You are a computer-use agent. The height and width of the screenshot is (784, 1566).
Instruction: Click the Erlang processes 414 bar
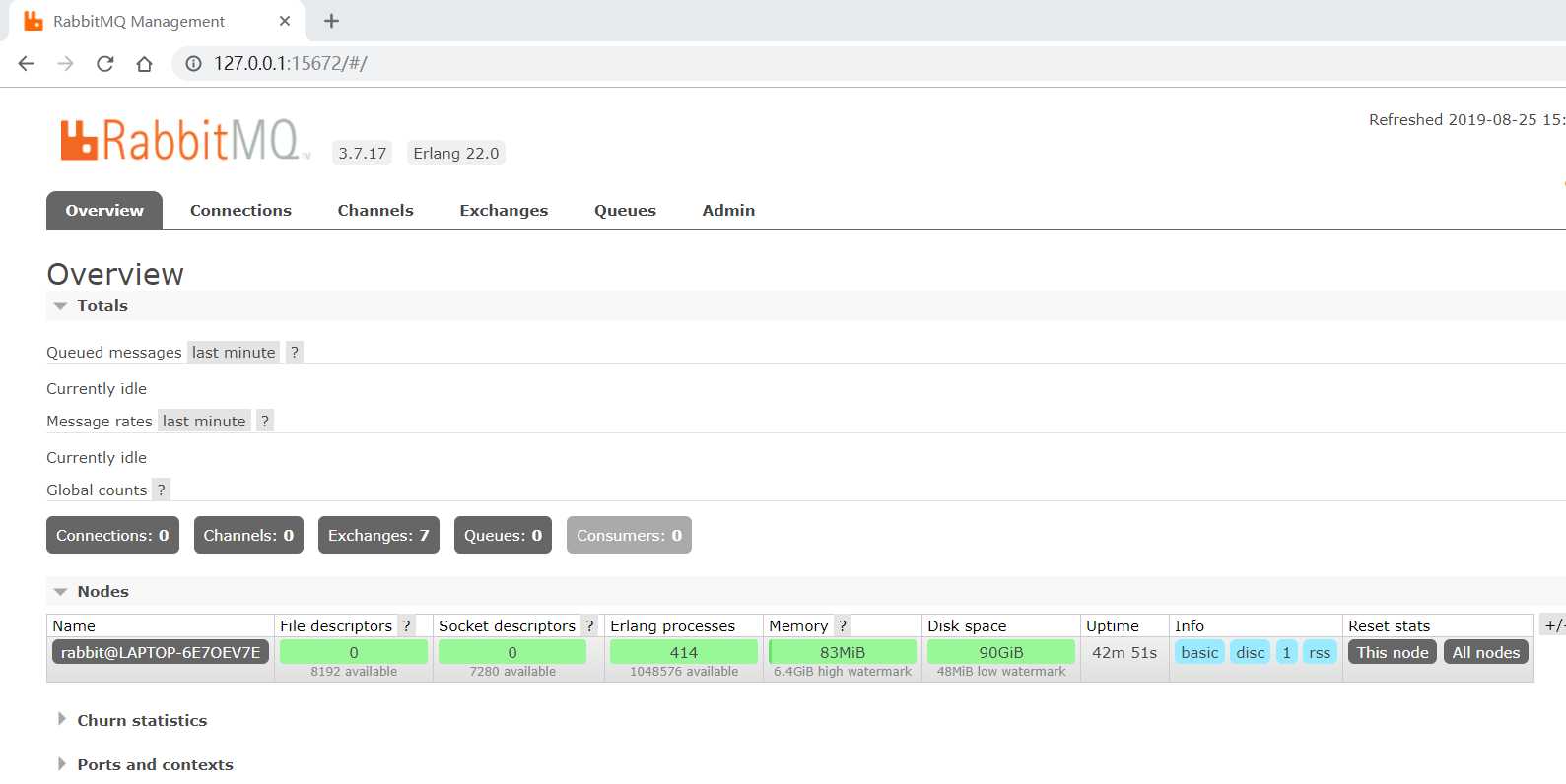[x=684, y=652]
